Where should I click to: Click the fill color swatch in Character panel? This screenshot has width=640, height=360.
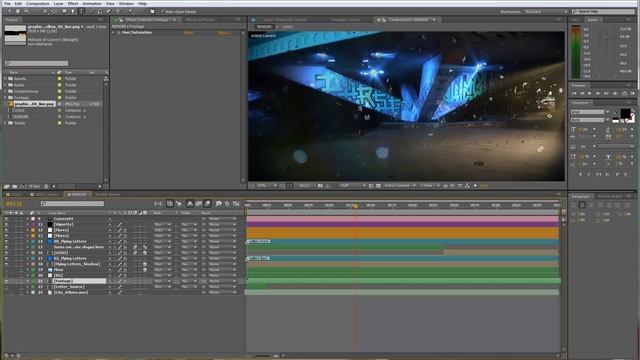tap(625, 113)
